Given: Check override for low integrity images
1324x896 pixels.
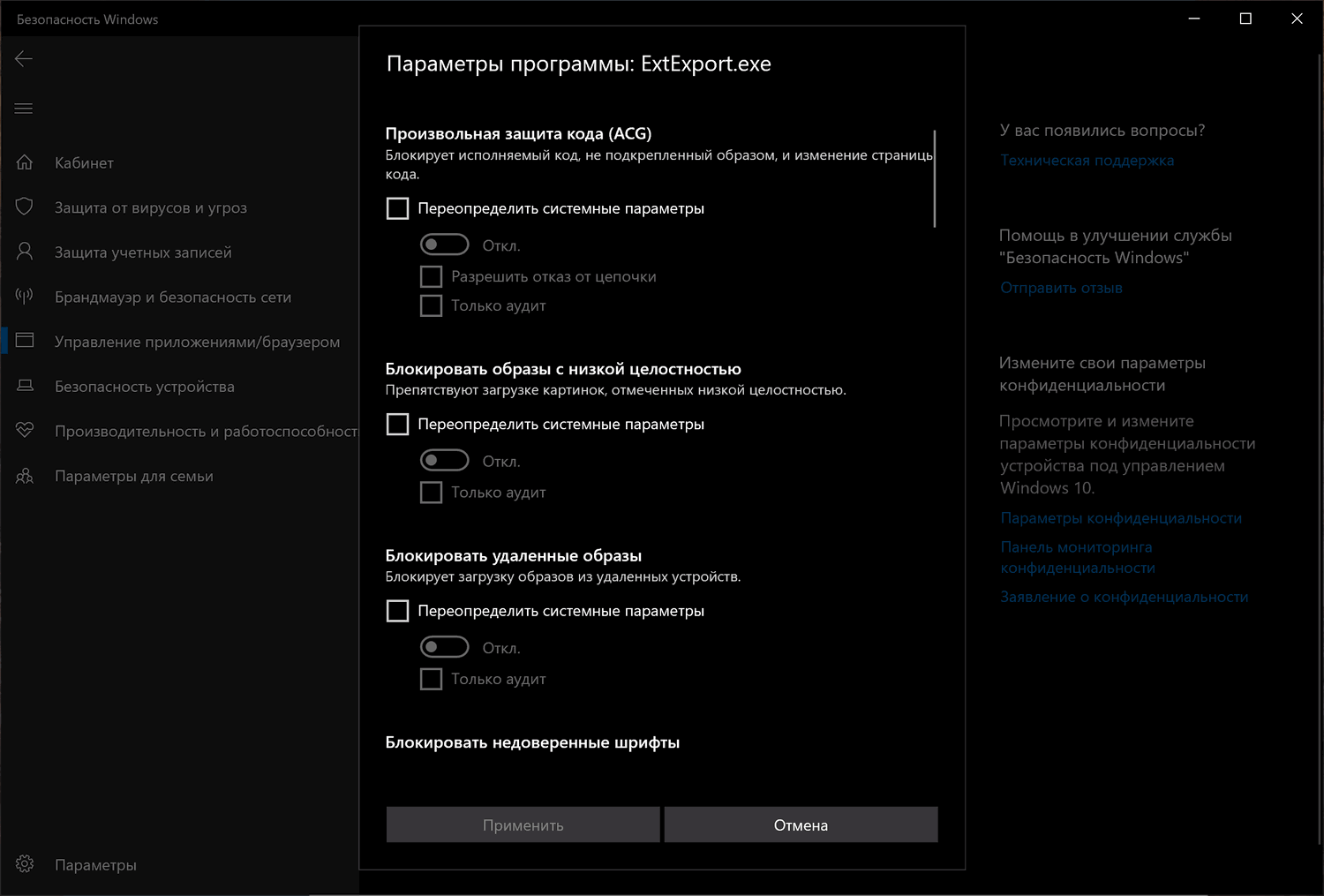Looking at the screenshot, I should [x=398, y=425].
